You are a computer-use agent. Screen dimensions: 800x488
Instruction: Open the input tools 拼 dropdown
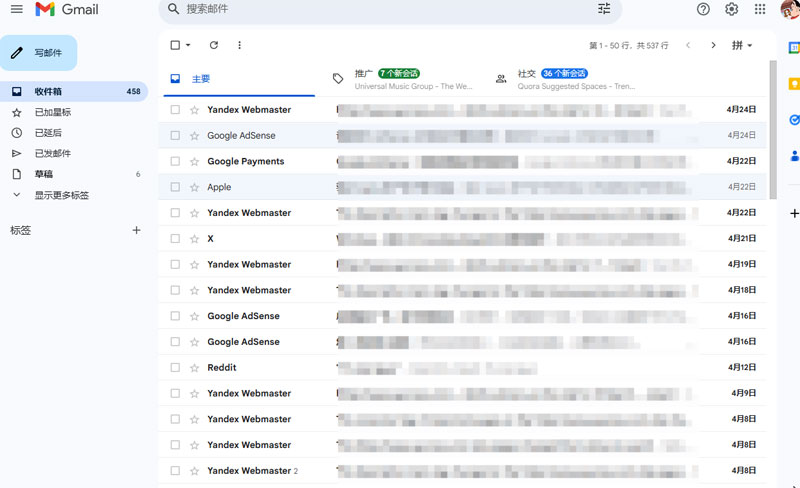pyautogui.click(x=742, y=45)
